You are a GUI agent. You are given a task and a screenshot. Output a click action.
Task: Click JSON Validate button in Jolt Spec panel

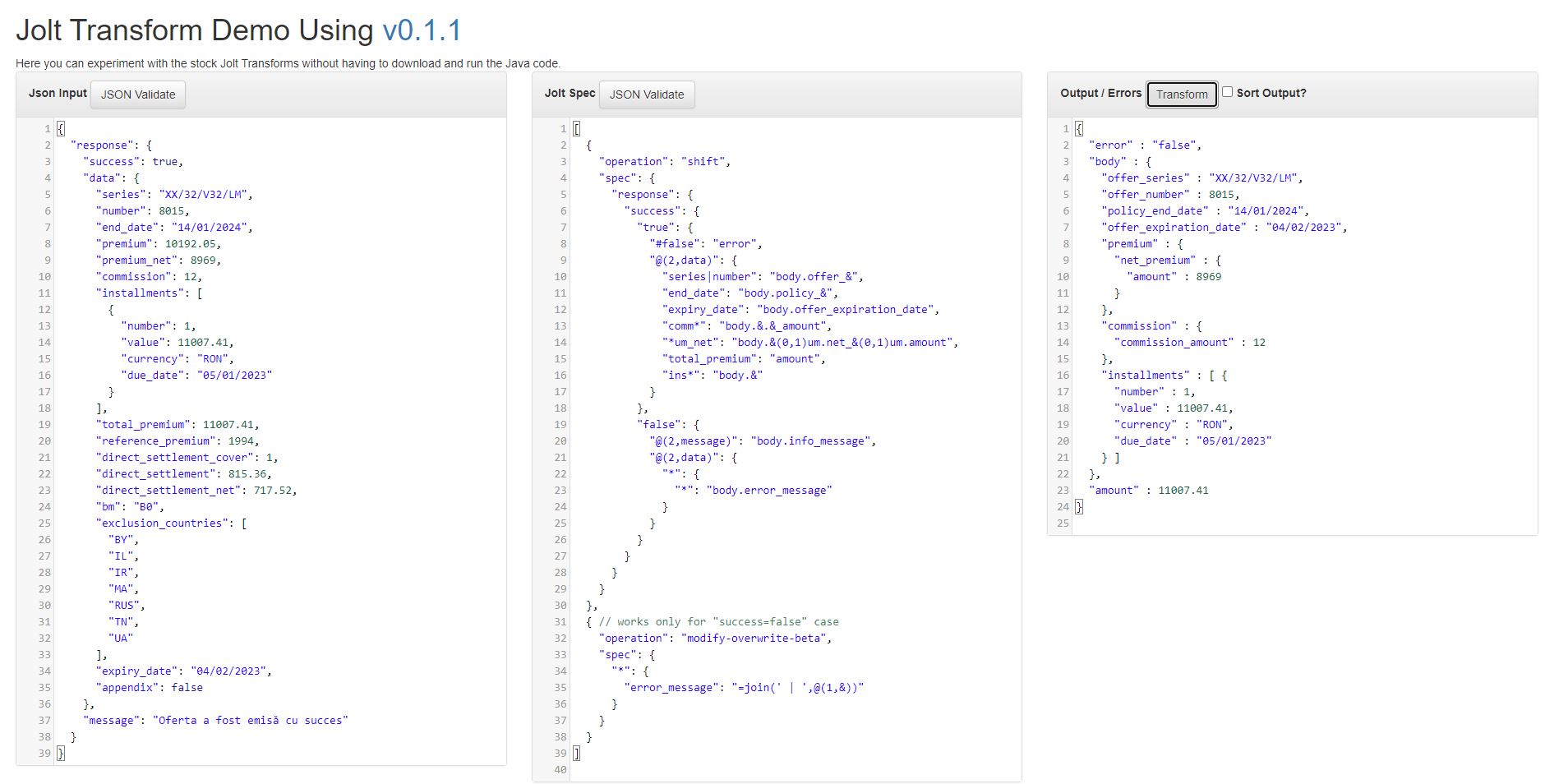pyautogui.click(x=647, y=95)
